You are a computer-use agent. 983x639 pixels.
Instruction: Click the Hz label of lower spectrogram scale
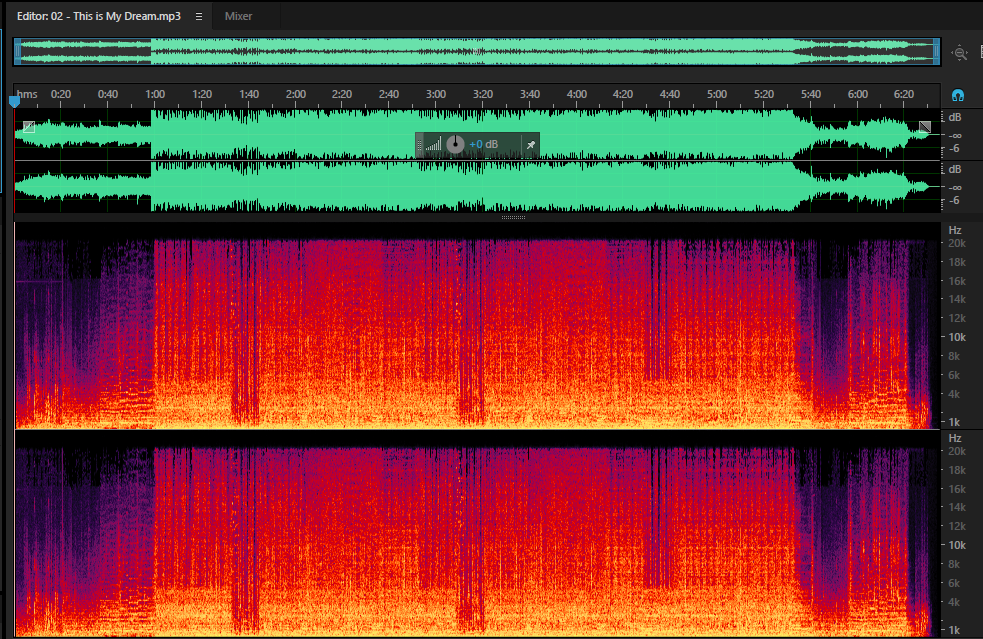[x=955, y=438]
